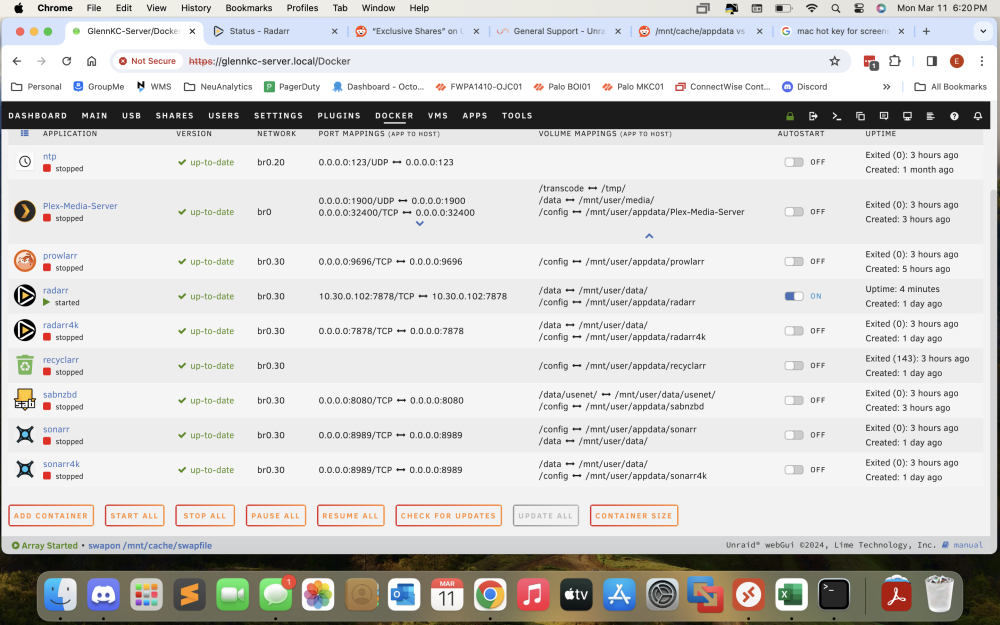This screenshot has width=1000, height=625.
Task: Open Chrome tab search dropdown arrow
Action: tap(983, 31)
